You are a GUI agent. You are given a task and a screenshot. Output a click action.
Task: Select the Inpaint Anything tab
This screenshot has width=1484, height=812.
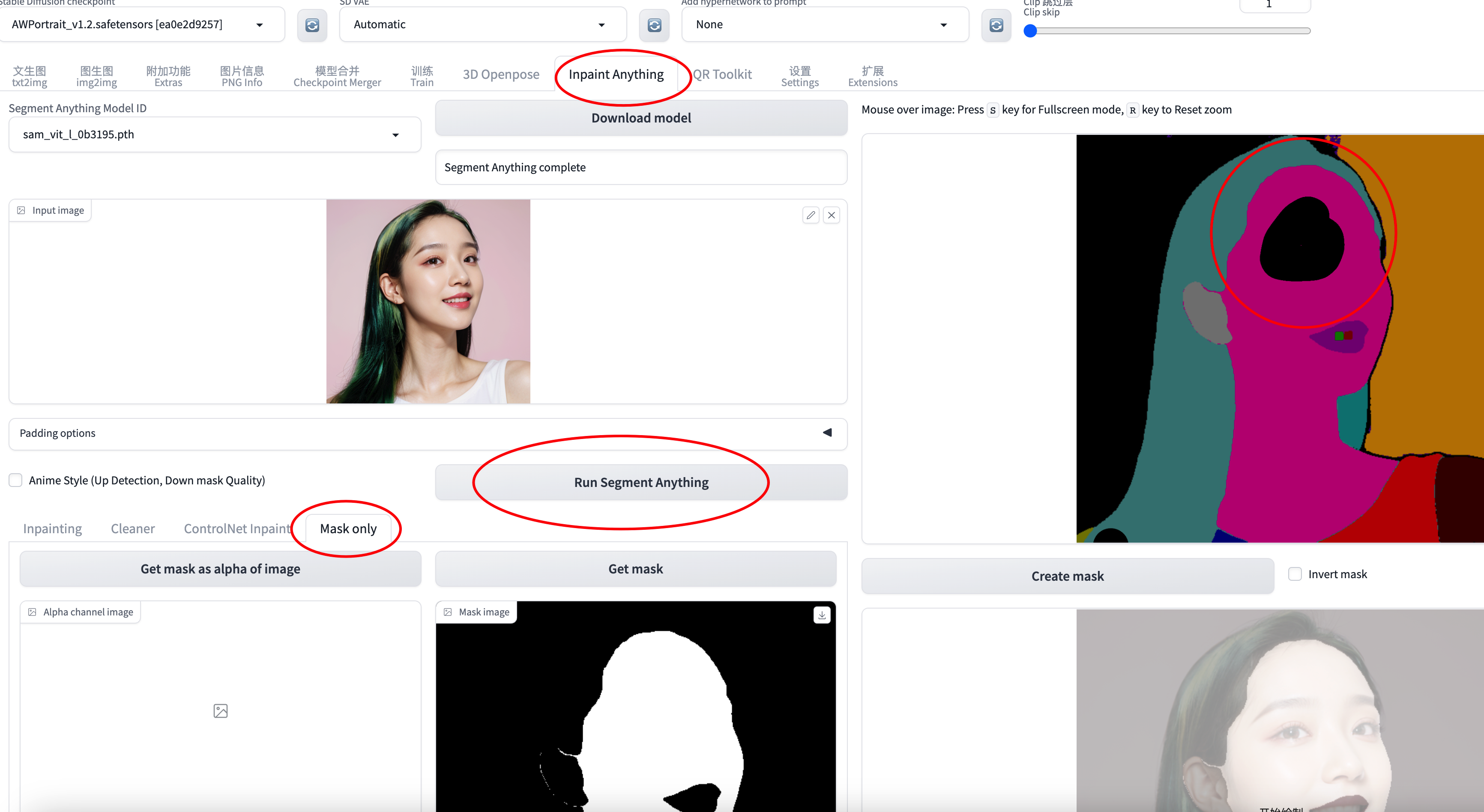click(x=616, y=74)
